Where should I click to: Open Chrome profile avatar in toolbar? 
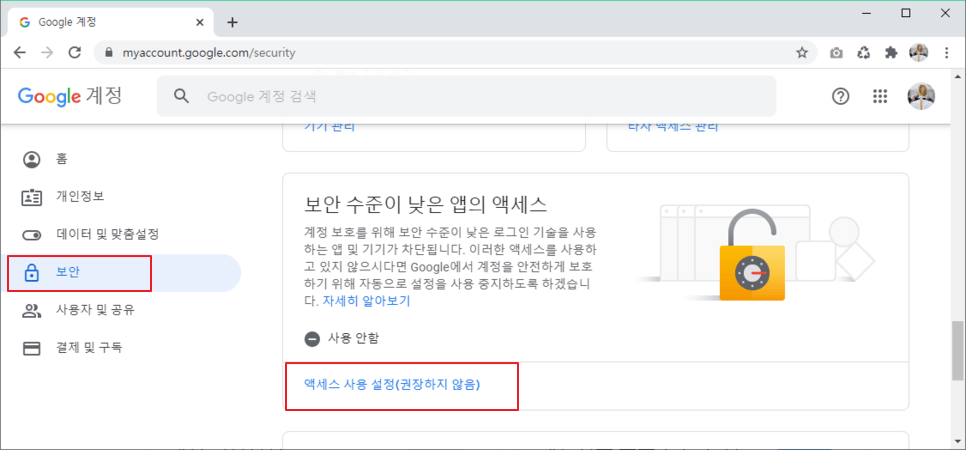919,53
